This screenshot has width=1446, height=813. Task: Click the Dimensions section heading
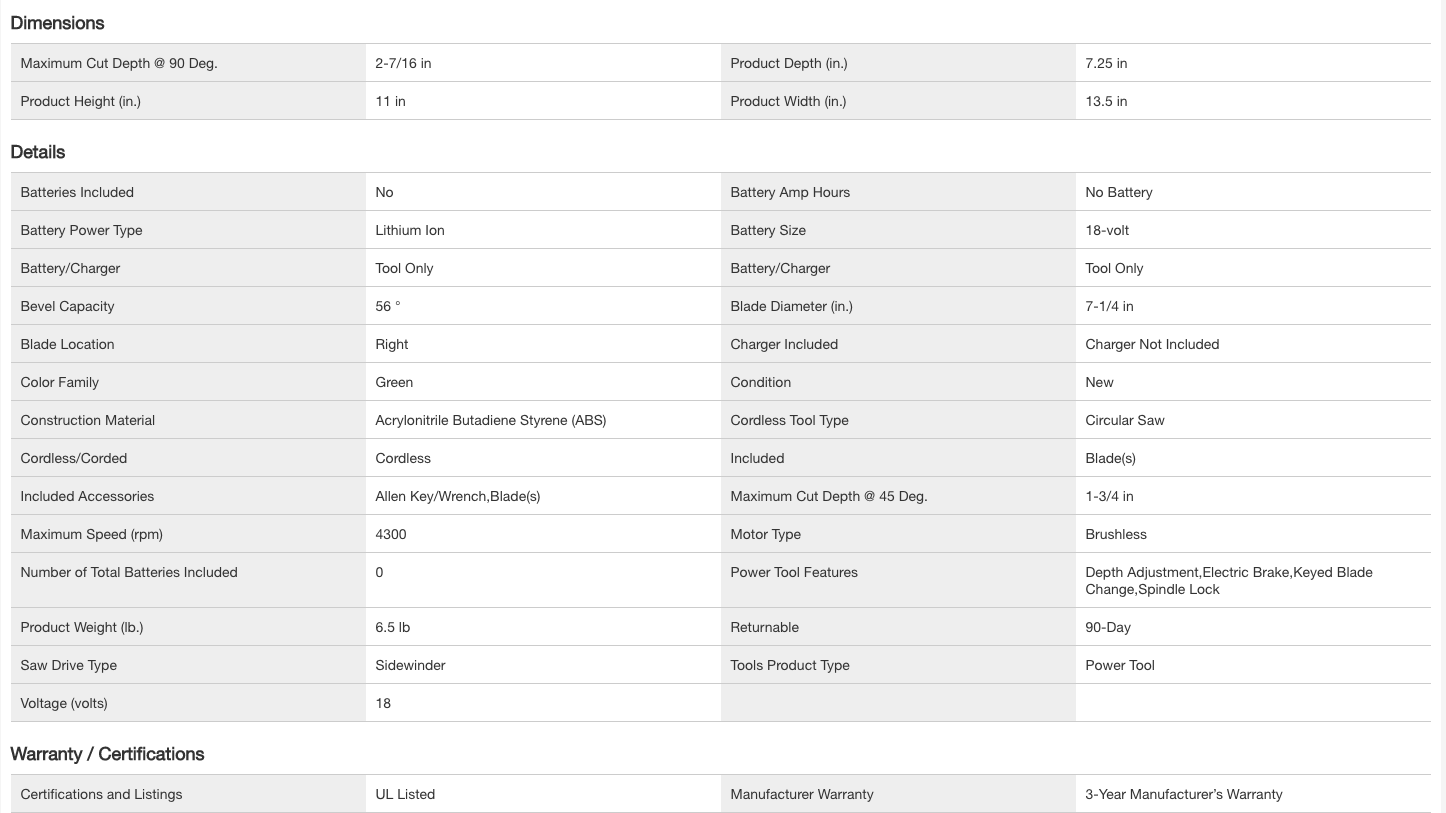[57, 23]
